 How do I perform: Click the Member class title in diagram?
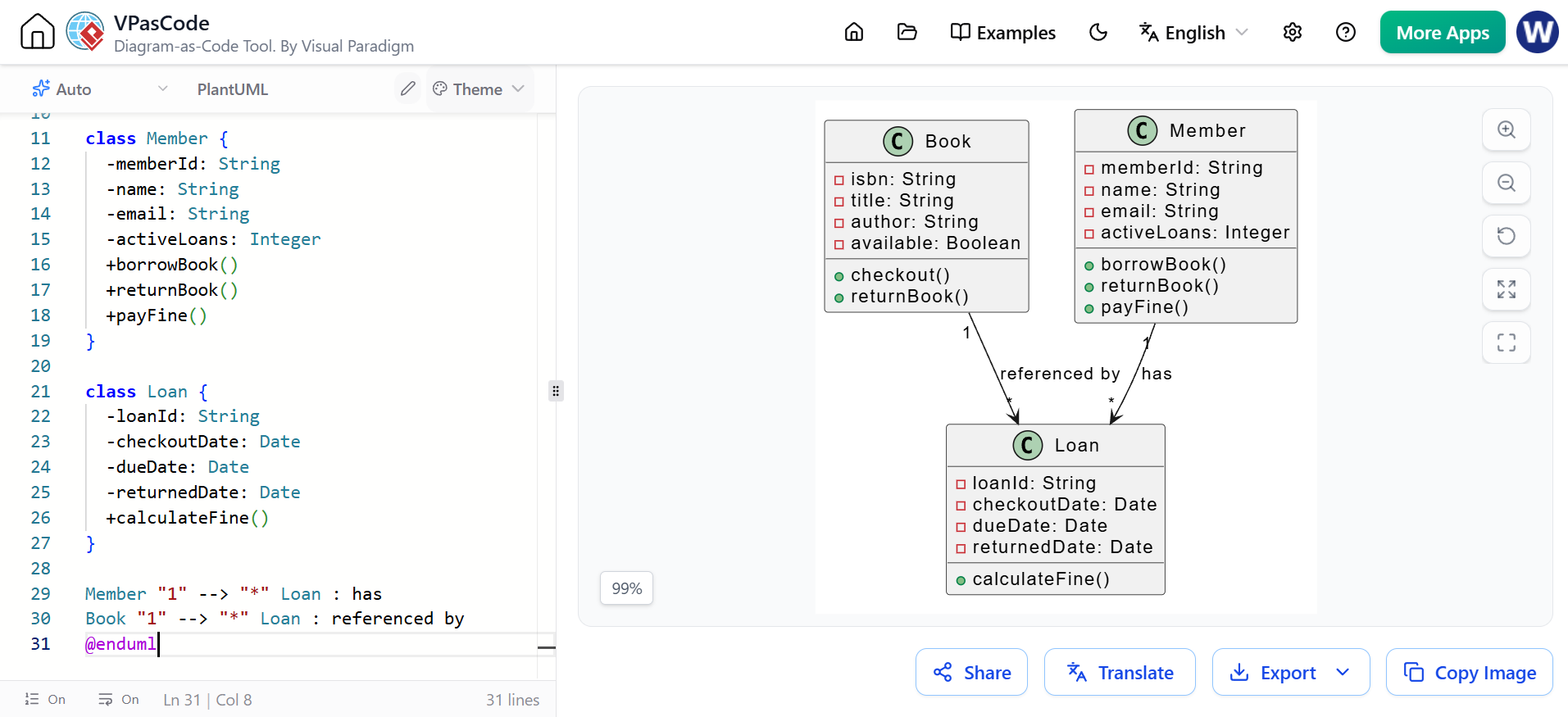click(x=1207, y=130)
